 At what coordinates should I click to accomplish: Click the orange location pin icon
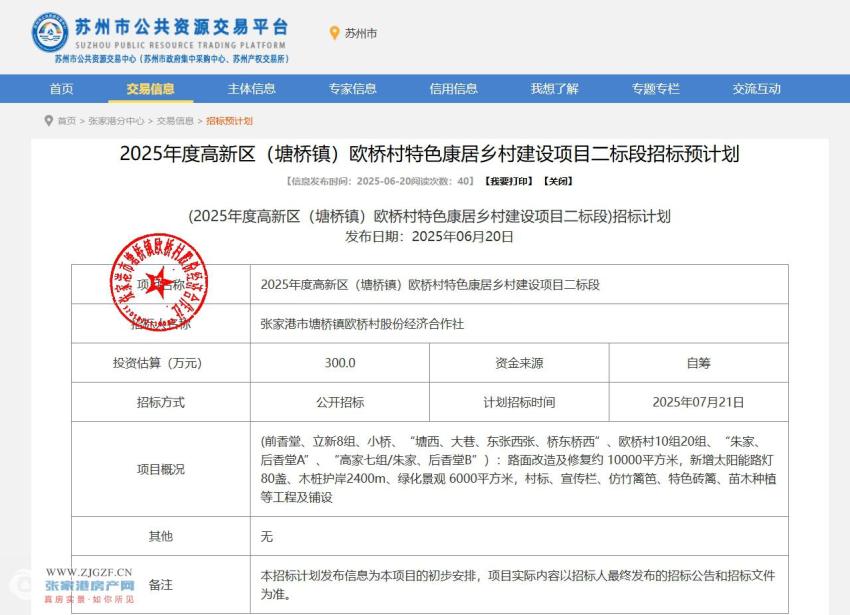point(334,34)
